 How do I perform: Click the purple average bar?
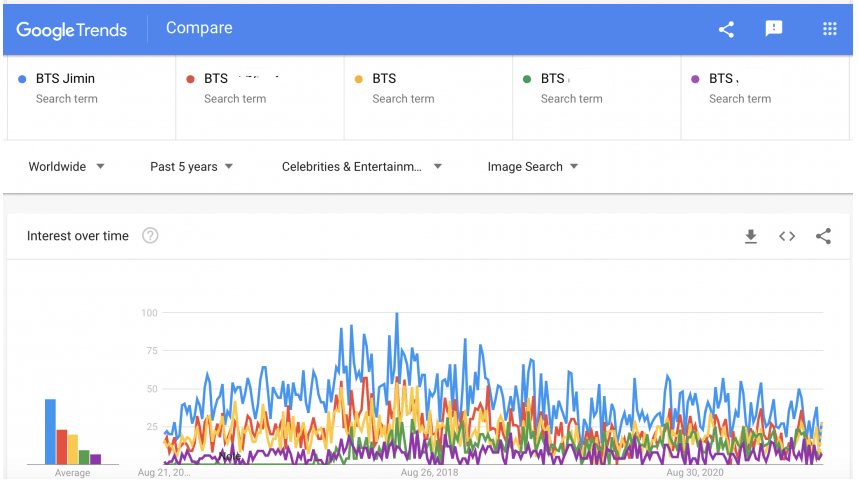click(95, 459)
